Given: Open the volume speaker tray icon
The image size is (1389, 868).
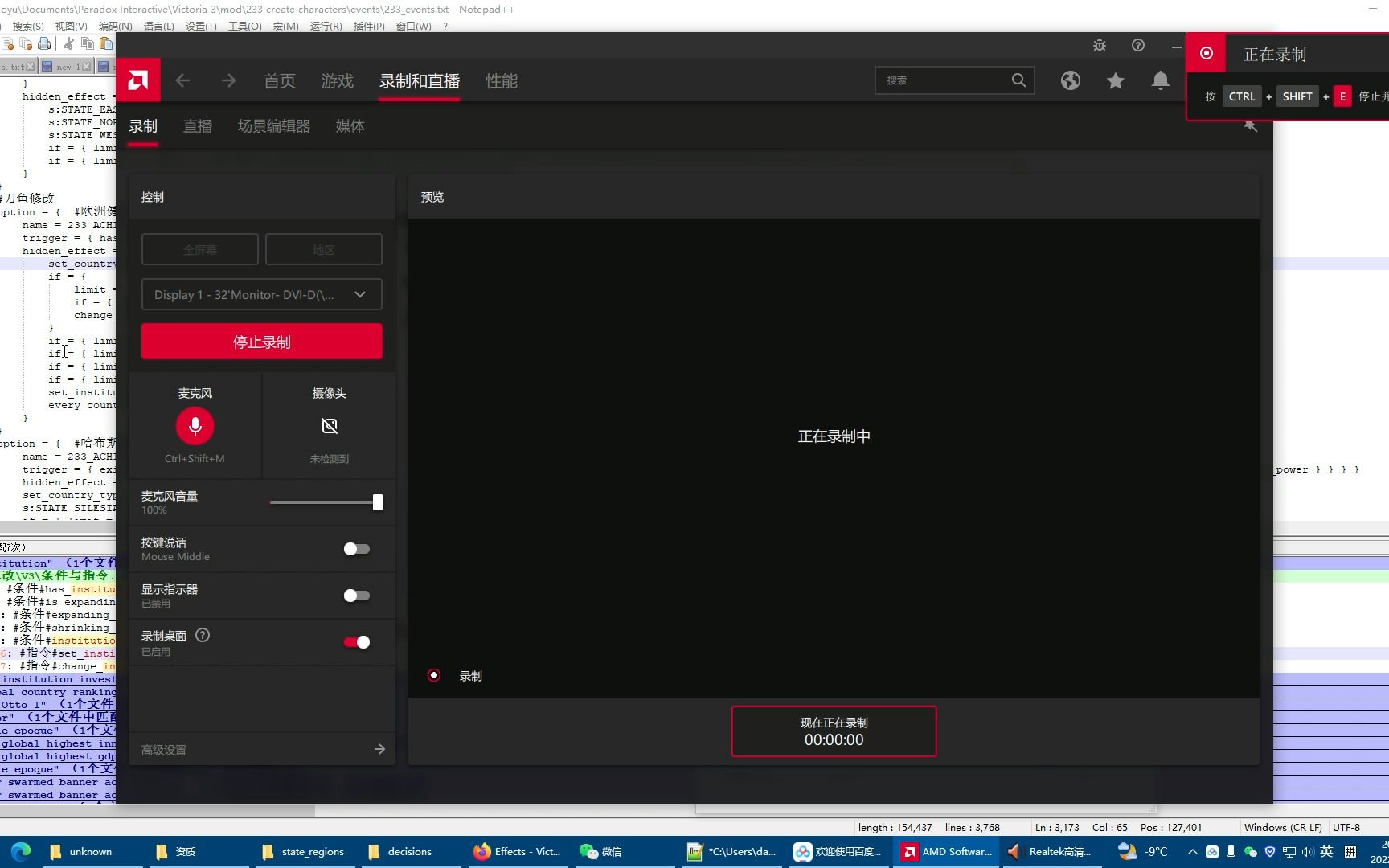Looking at the screenshot, I should pos(1308,851).
